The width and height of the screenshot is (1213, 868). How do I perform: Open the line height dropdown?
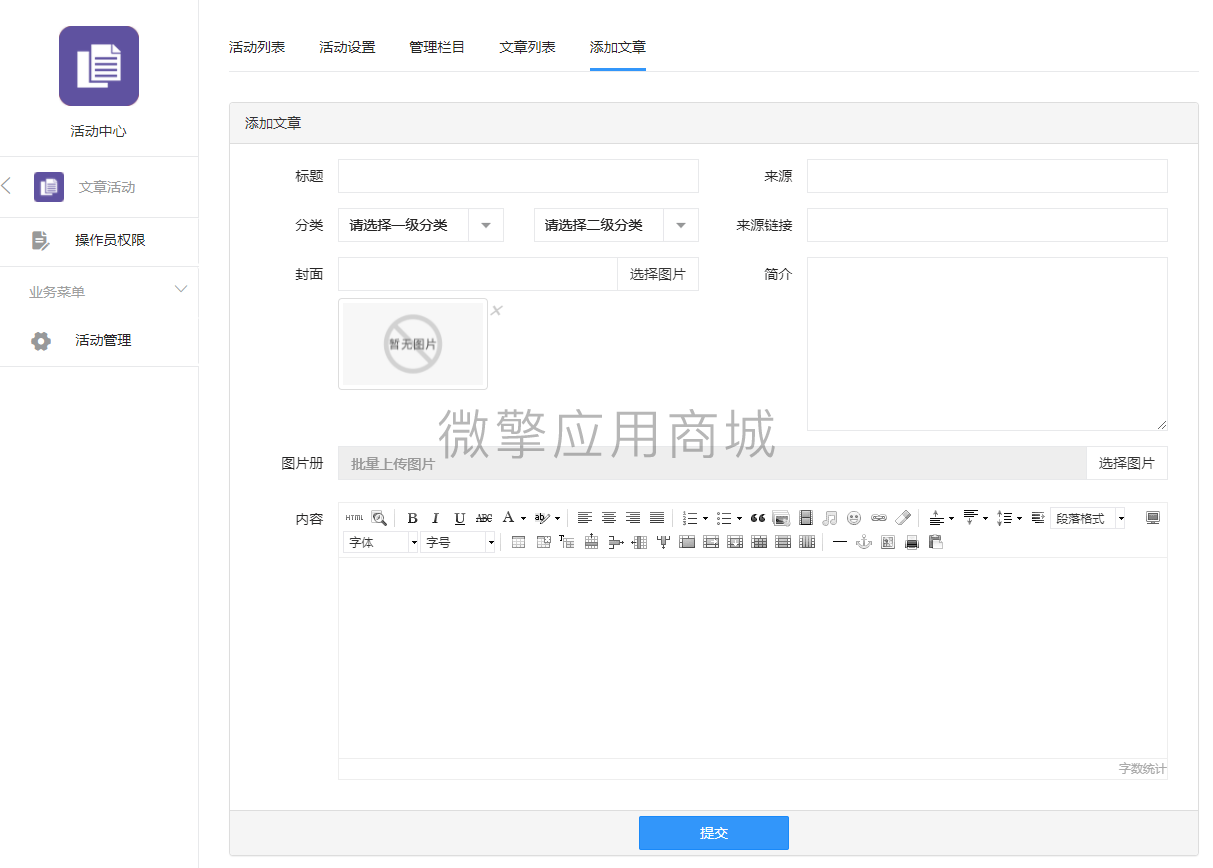point(1018,518)
